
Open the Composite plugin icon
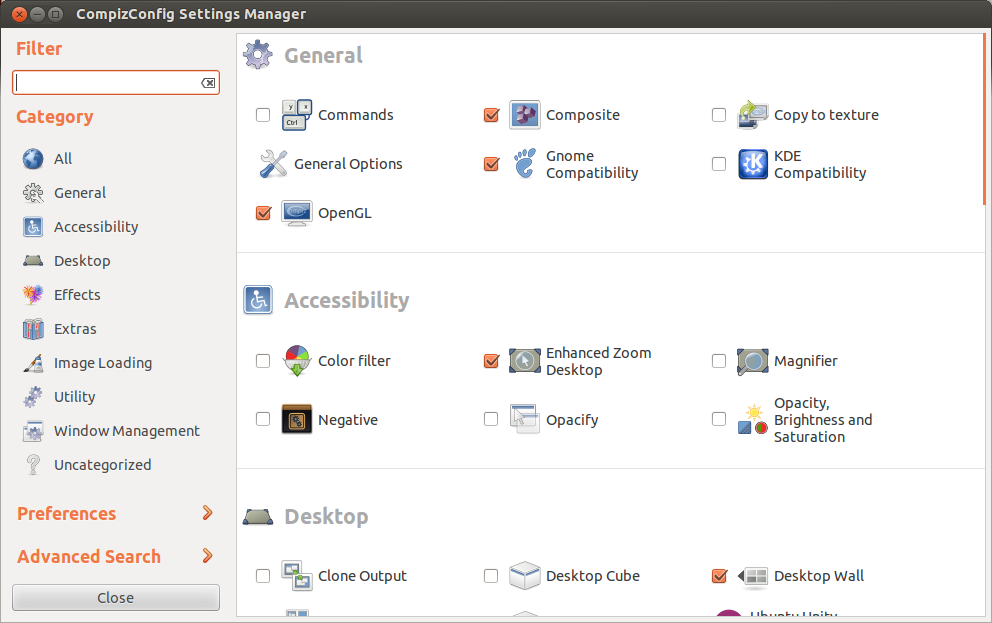tap(524, 115)
